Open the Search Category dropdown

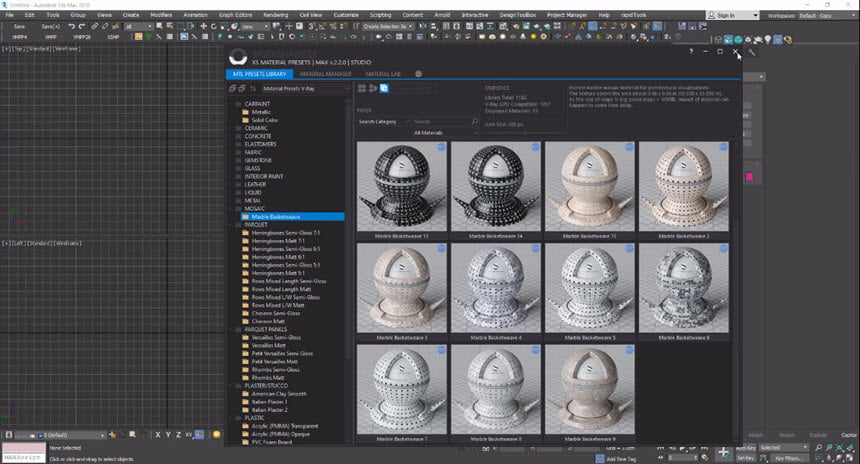coord(383,122)
